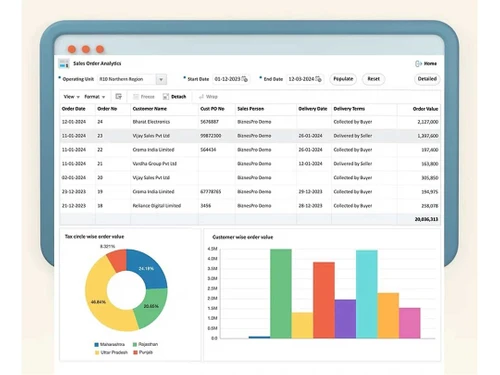This screenshot has width=500, height=375.
Task: Click the blue 24.18% donut segment
Action: coord(148,270)
